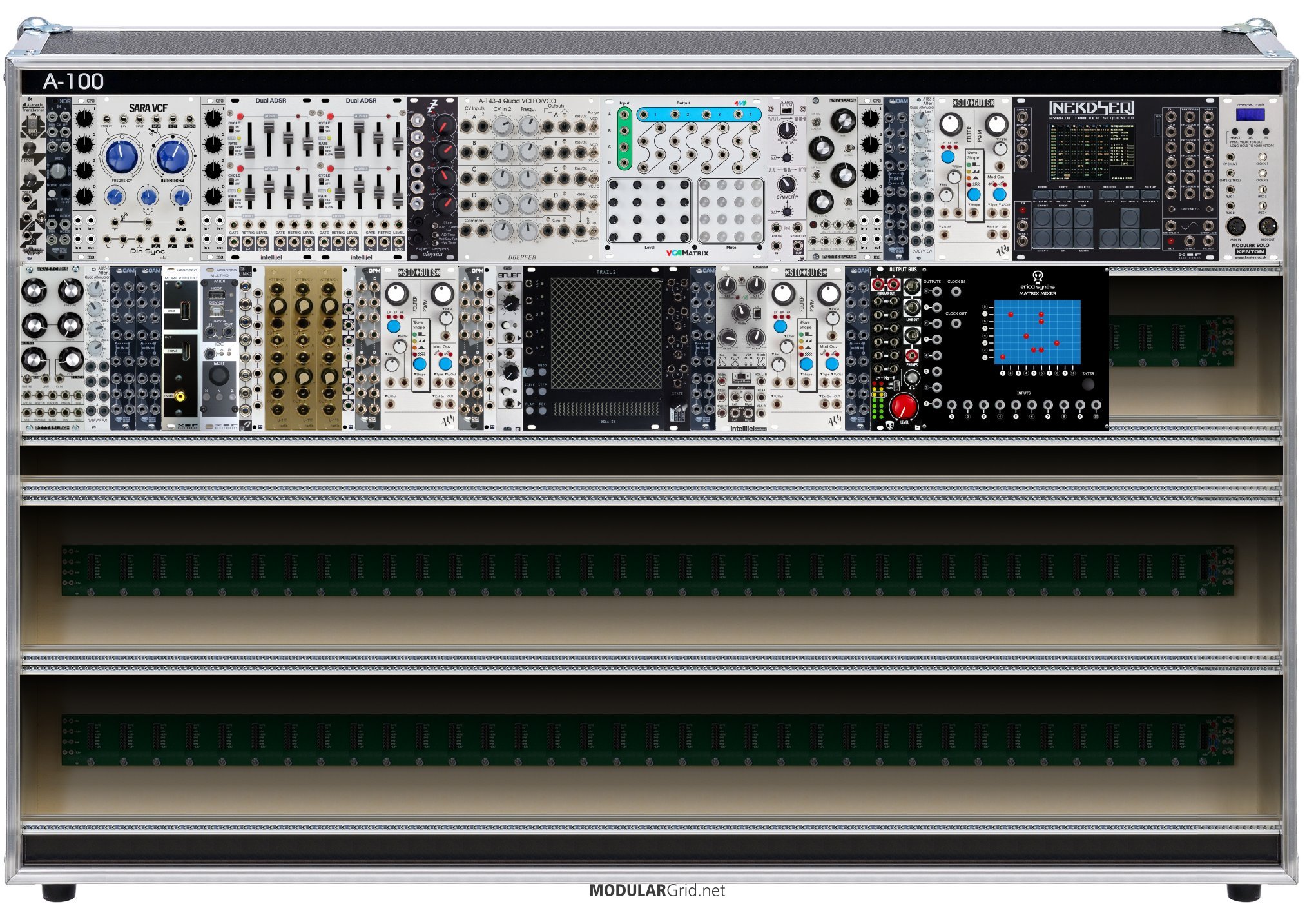The height and width of the screenshot is (904, 1316).
Task: Click the PITCH knob on Ataraxic Translatron
Action: point(30,150)
